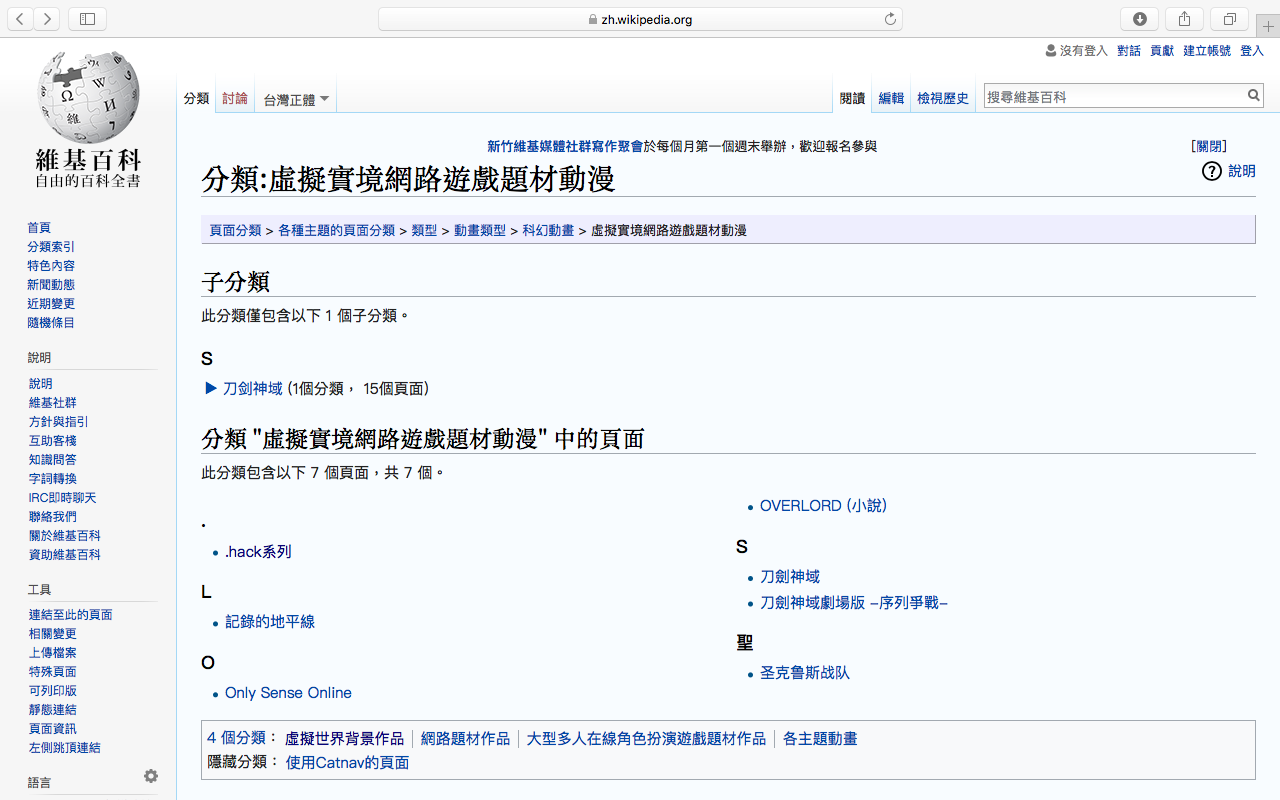Switch to the 討論 tab
The image size is (1280, 800).
click(235, 98)
